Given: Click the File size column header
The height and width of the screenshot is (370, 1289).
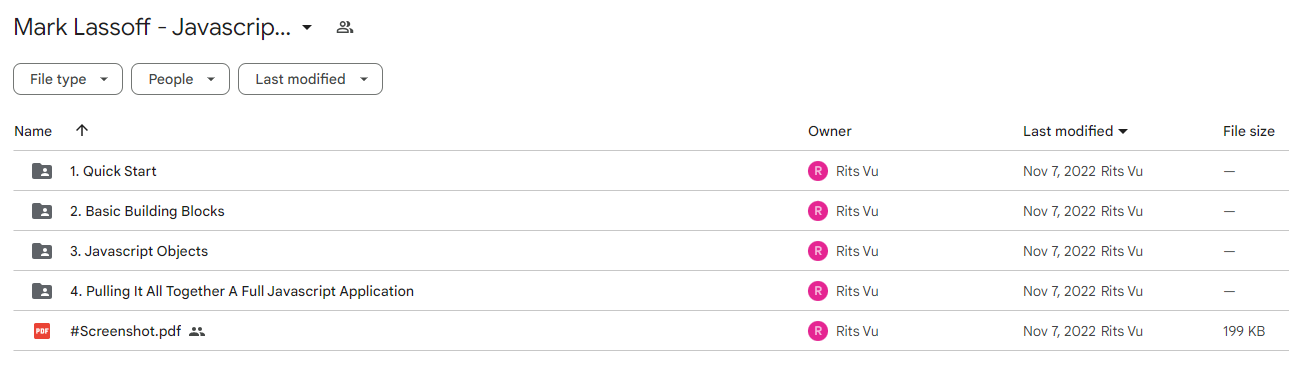Looking at the screenshot, I should coord(1249,131).
